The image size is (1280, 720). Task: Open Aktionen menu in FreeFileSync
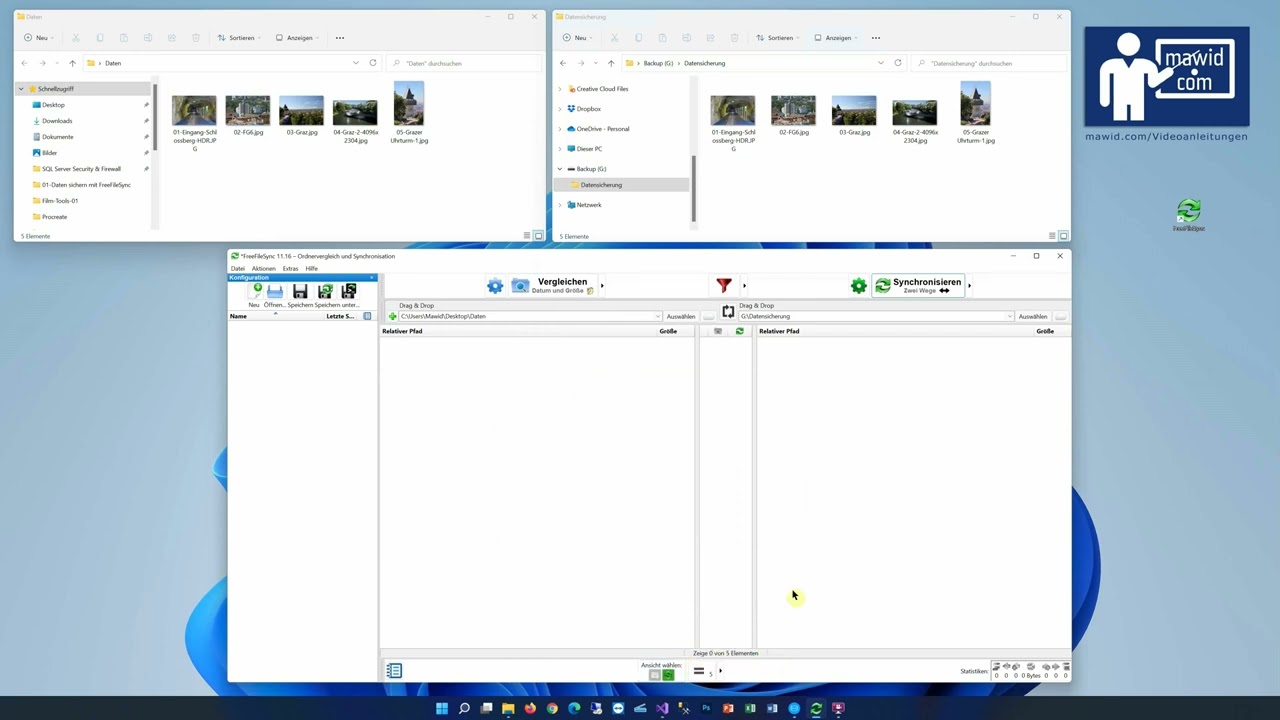coord(264,268)
